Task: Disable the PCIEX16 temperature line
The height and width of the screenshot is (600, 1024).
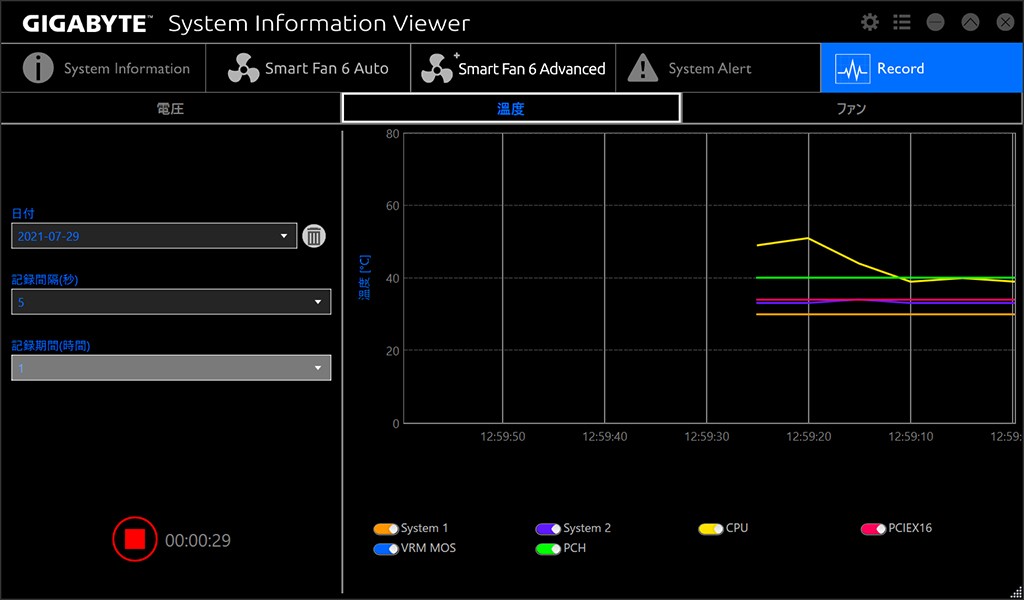Action: coord(873,528)
